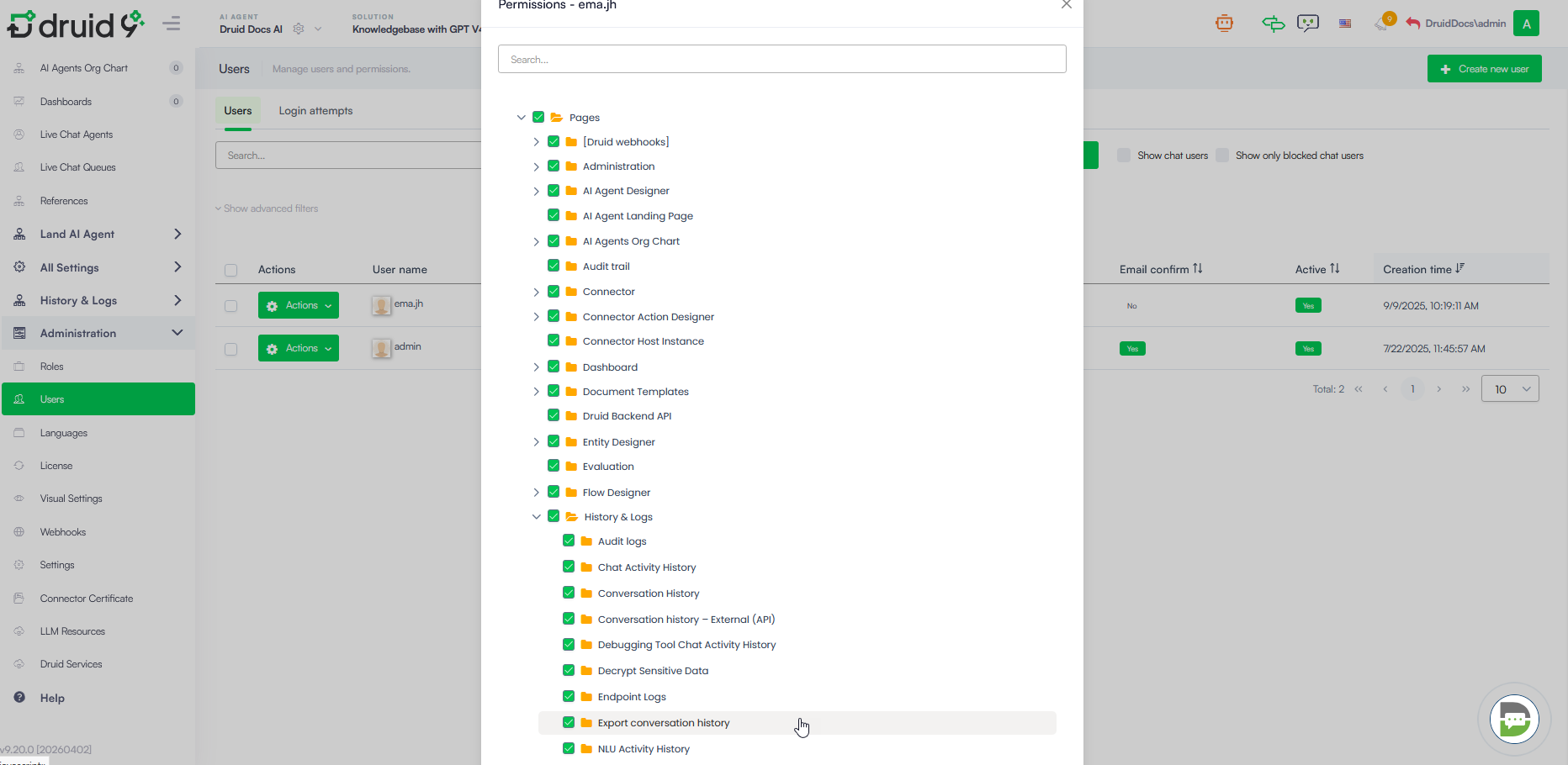1568x765 pixels.
Task: Collapse the History & Logs tree node
Action: [x=536, y=517]
